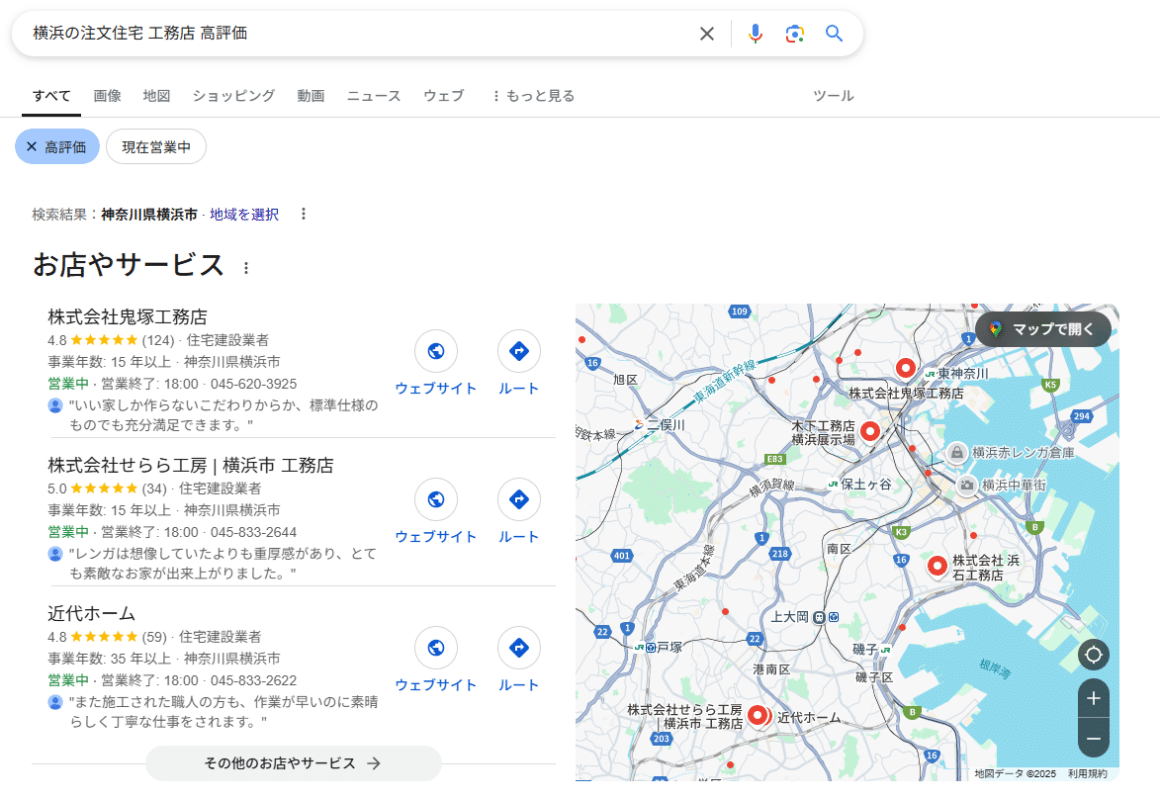
Task: Open more options next to お店やサービス
Action: point(246,268)
